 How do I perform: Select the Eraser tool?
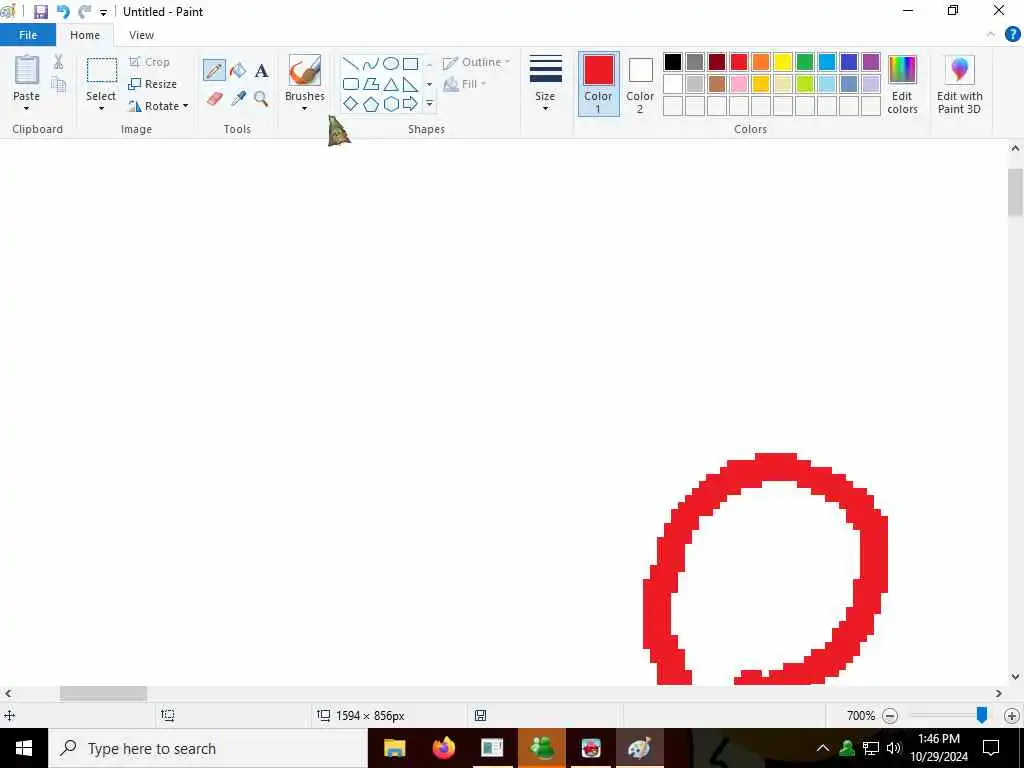coord(215,99)
